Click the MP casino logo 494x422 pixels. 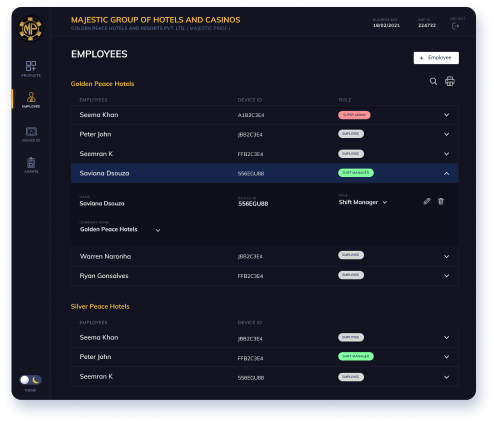click(30, 29)
